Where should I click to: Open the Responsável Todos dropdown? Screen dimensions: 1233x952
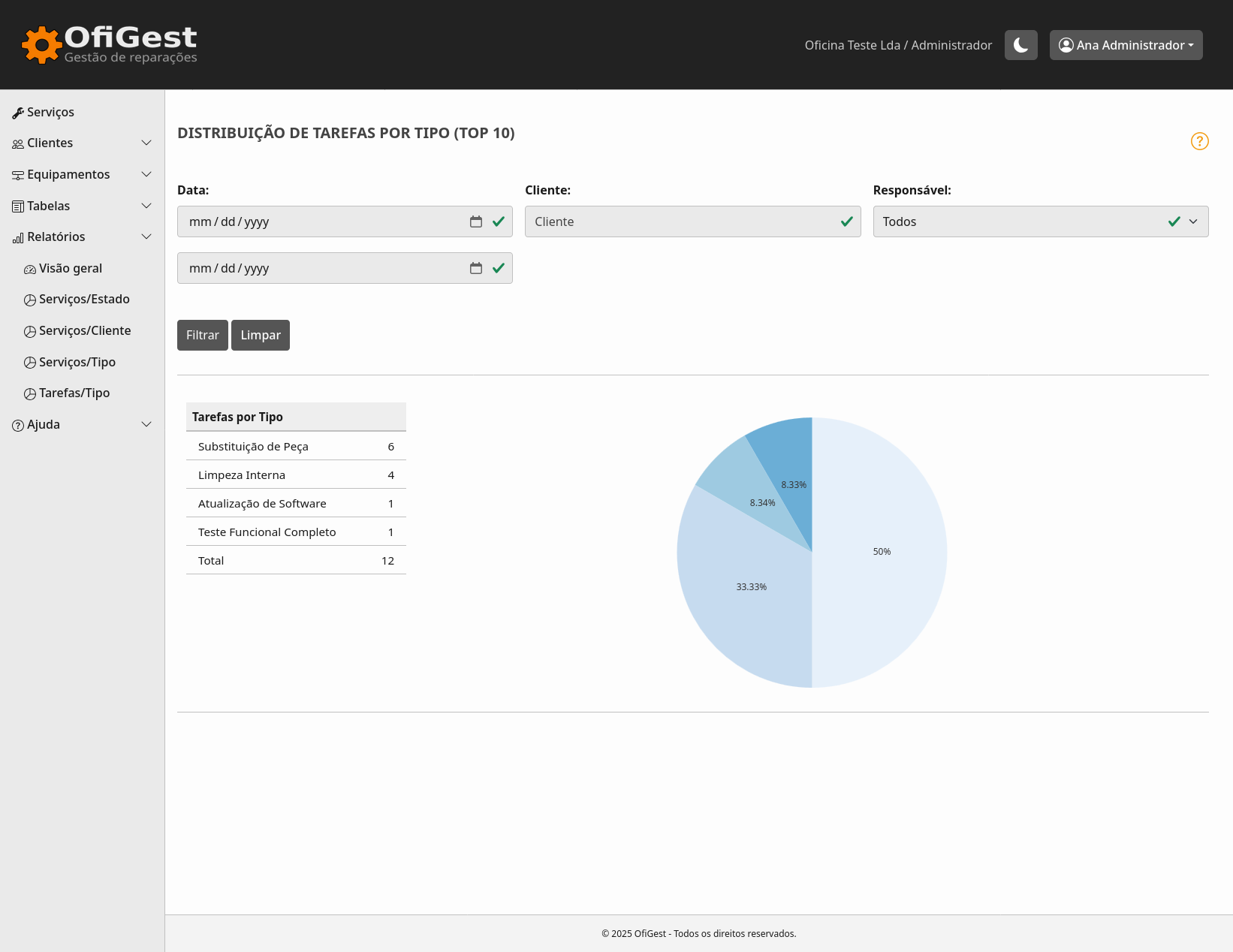click(x=1040, y=221)
